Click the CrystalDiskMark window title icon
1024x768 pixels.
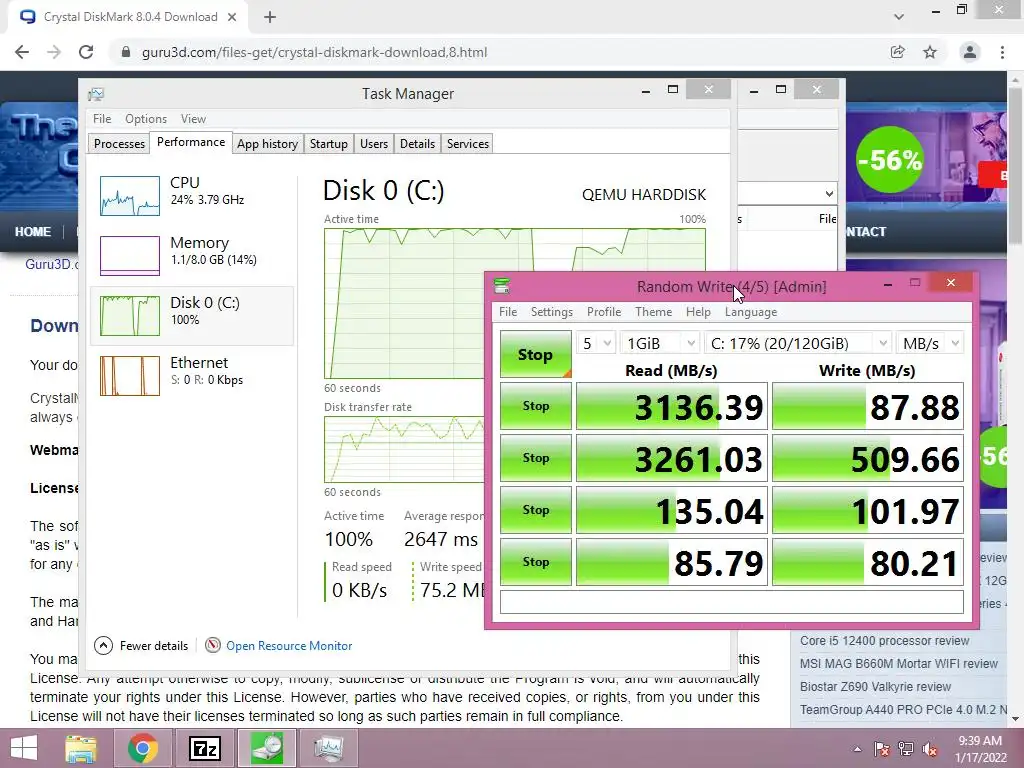pos(502,286)
